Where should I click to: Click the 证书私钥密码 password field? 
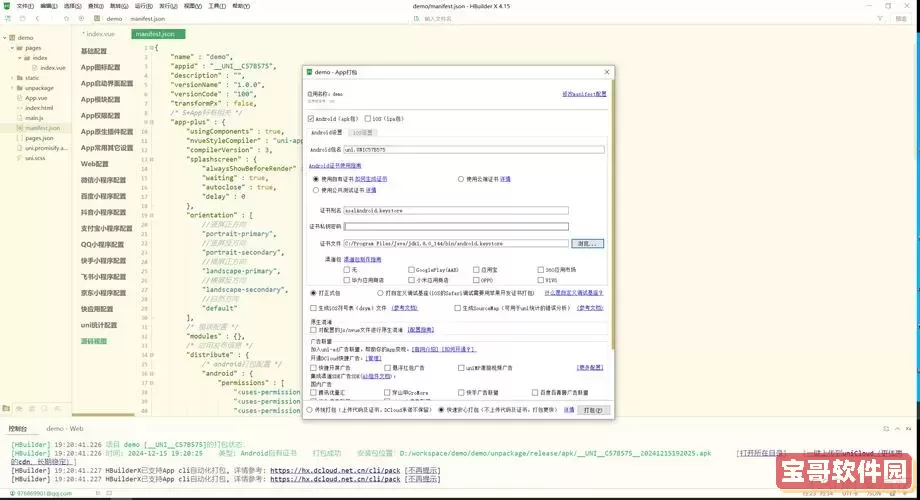[456, 227]
